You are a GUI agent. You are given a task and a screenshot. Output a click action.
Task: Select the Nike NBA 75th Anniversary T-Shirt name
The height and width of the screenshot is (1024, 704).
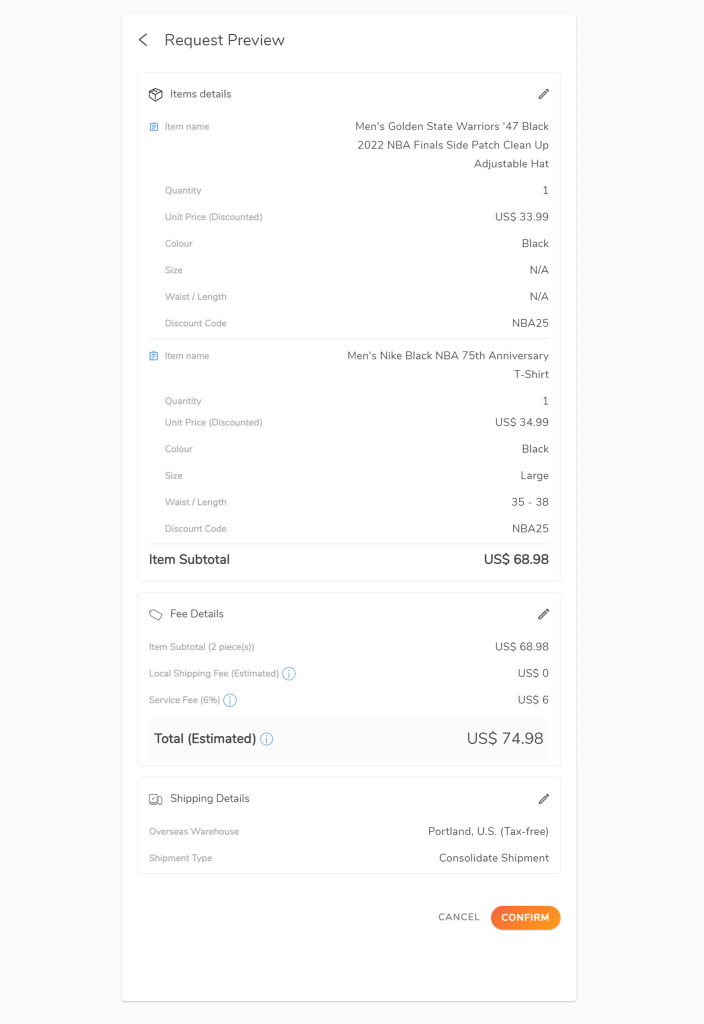448,365
